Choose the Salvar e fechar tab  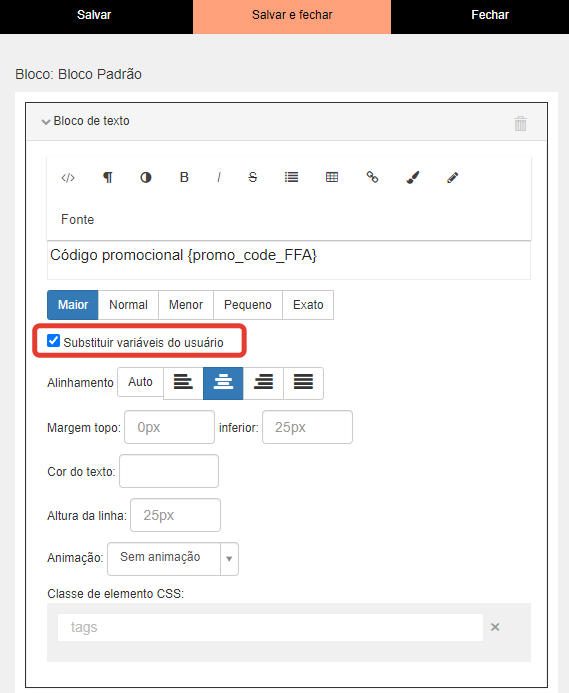(x=292, y=17)
